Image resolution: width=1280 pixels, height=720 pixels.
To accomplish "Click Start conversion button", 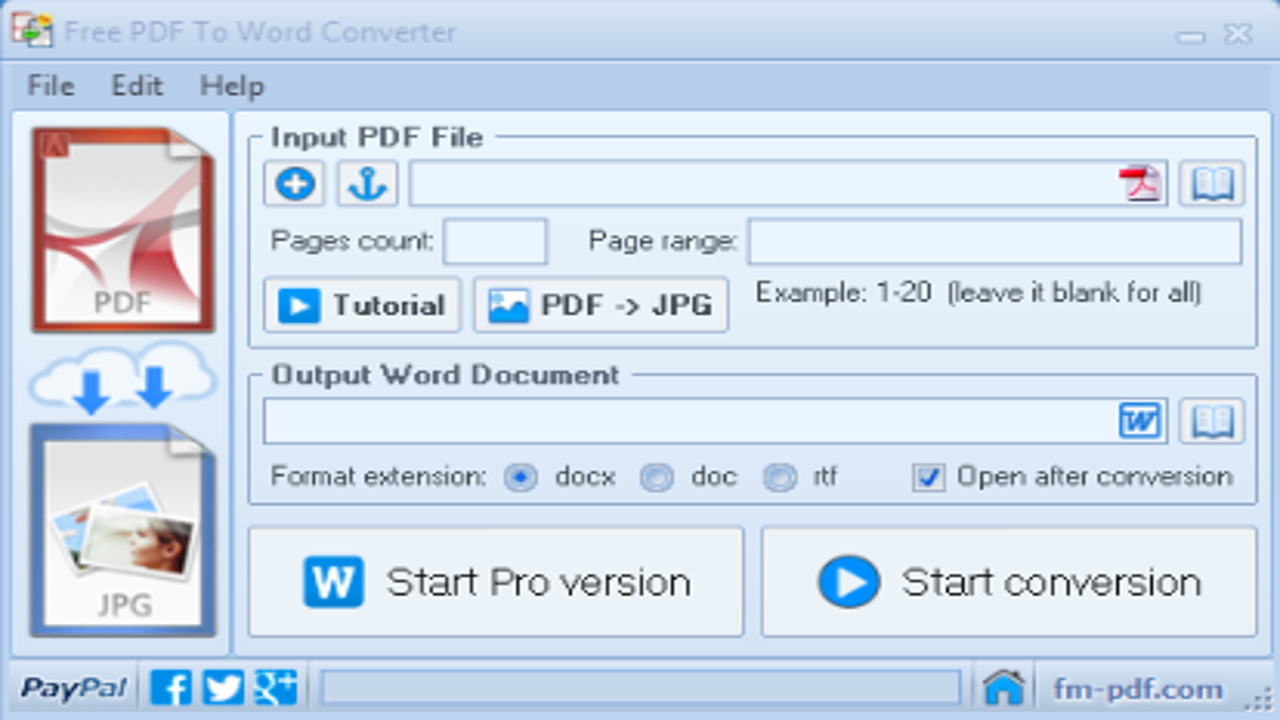I will click(1009, 582).
